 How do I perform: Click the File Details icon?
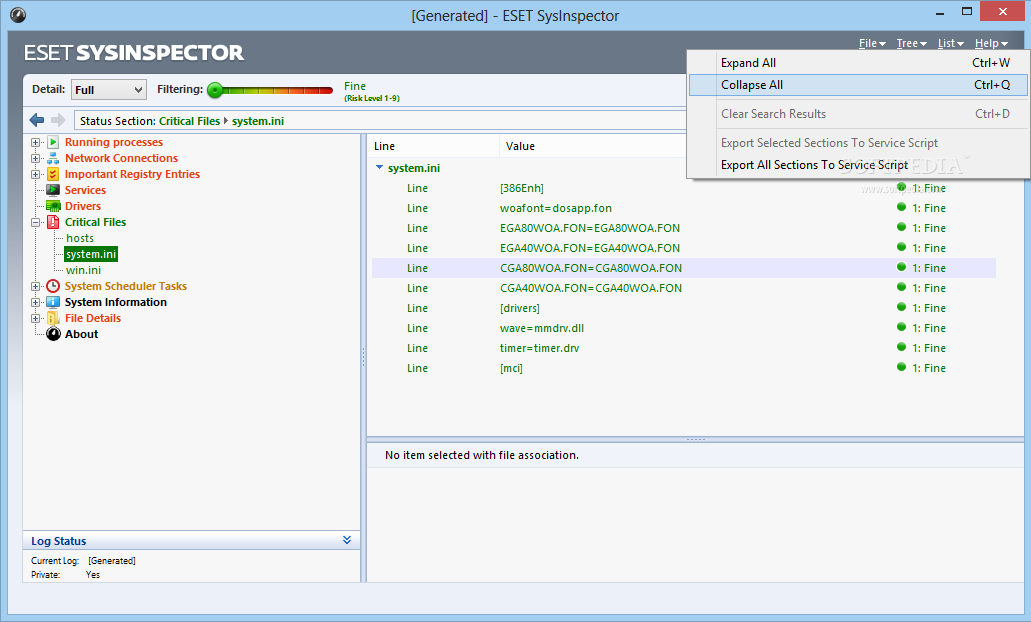(53, 318)
